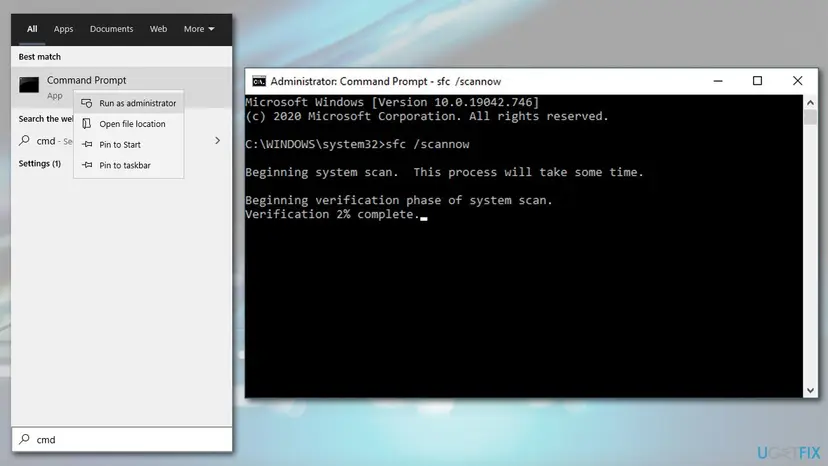Click the magnifier icon beside cmd web suggestion
Viewport: 828px width, 466px height.
[24, 141]
